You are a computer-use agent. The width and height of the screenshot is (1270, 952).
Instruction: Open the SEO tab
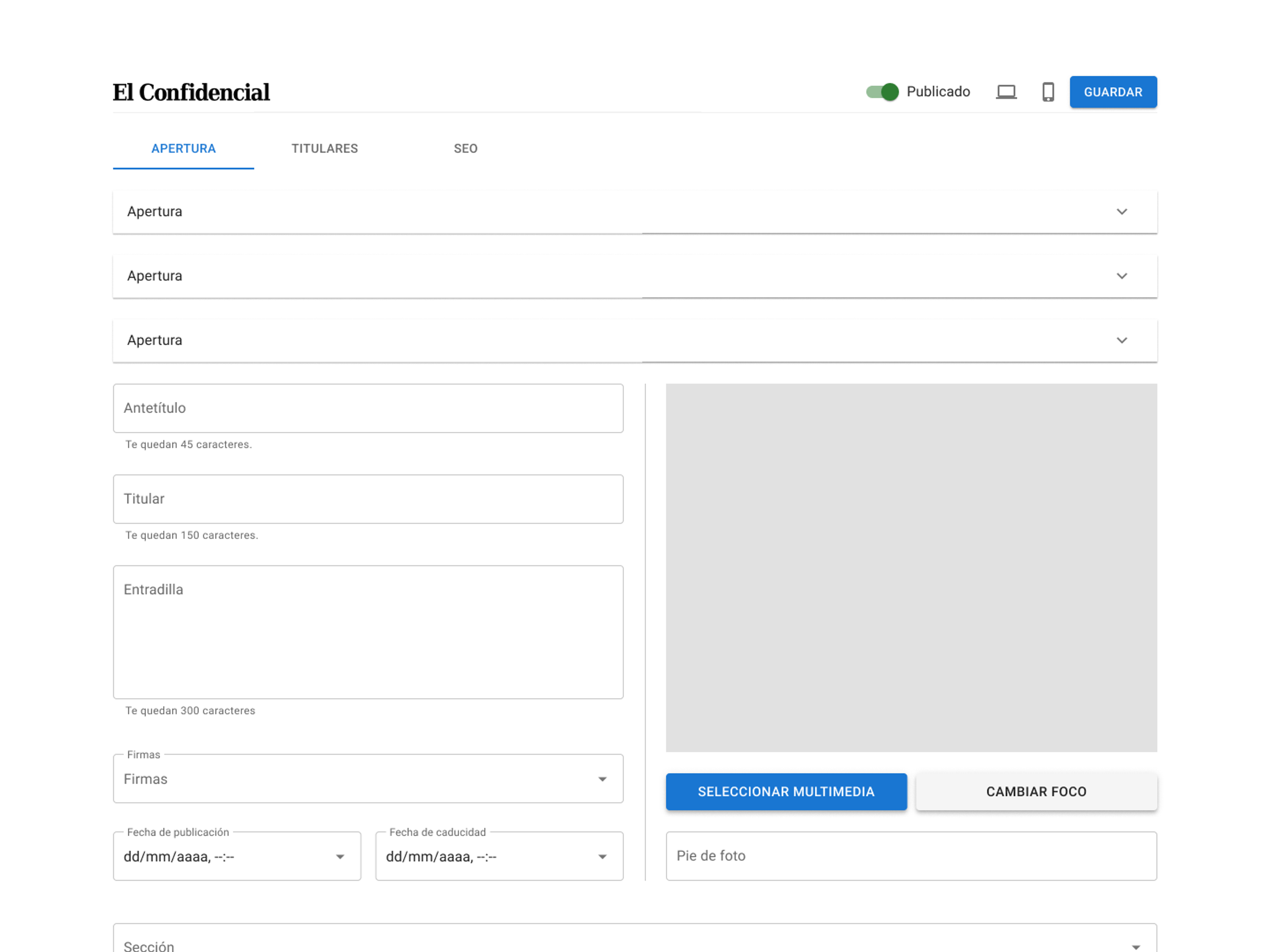point(465,149)
